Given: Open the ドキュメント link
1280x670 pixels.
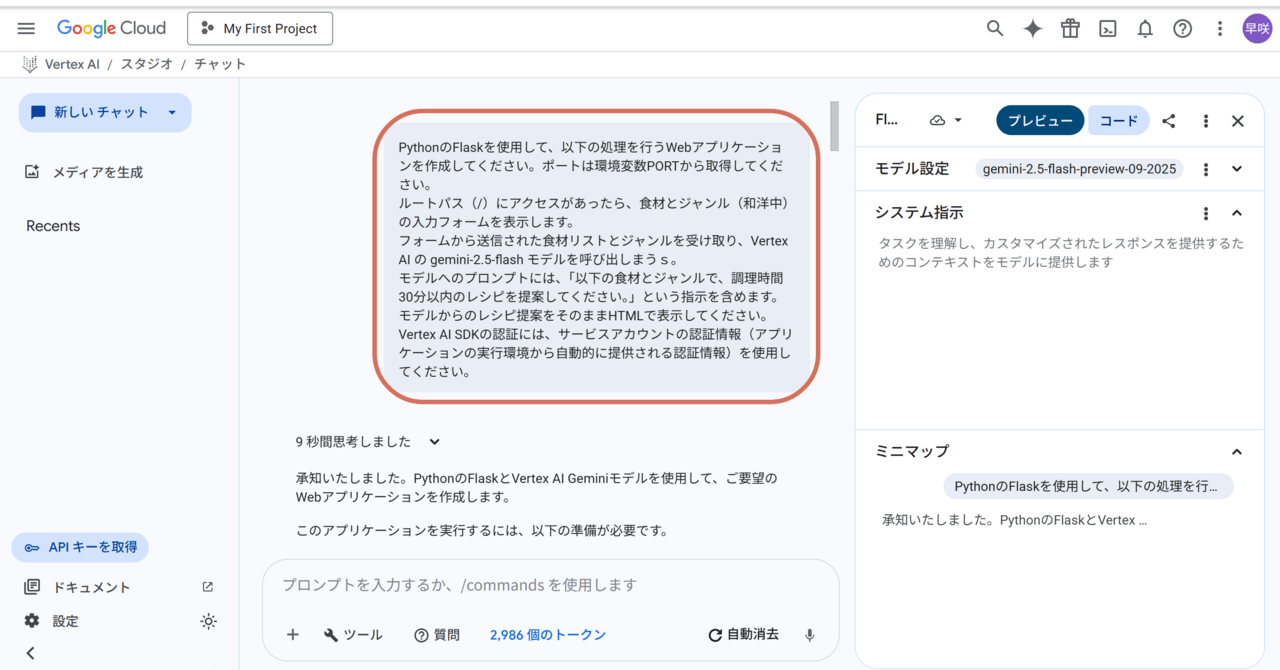Looking at the screenshot, I should [x=91, y=587].
